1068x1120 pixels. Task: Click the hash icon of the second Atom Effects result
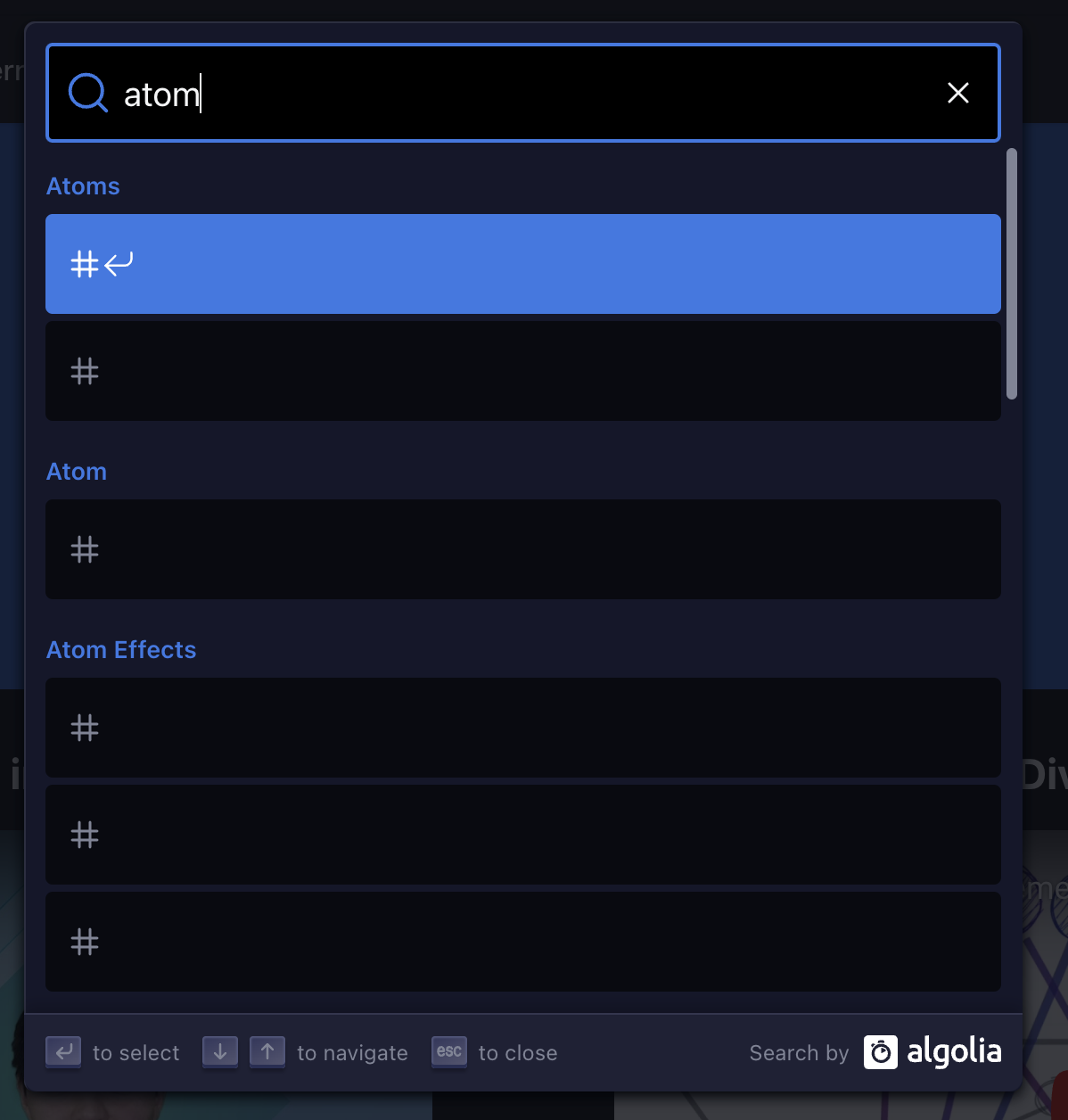(85, 835)
